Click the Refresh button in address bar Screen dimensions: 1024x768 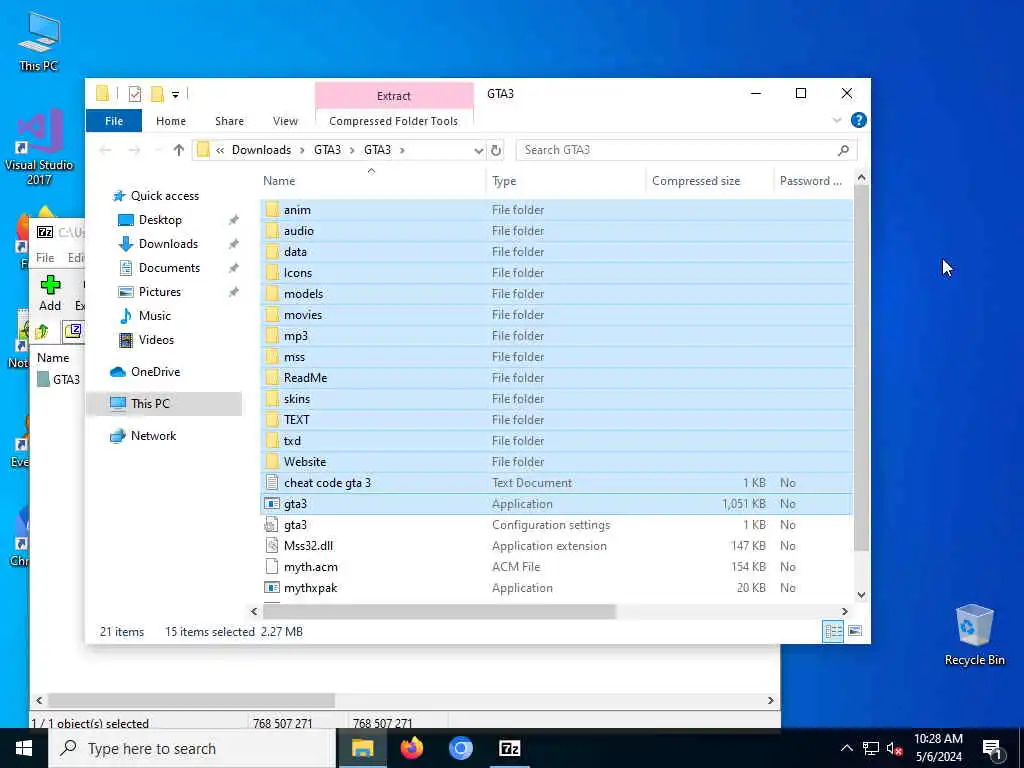[x=496, y=150]
